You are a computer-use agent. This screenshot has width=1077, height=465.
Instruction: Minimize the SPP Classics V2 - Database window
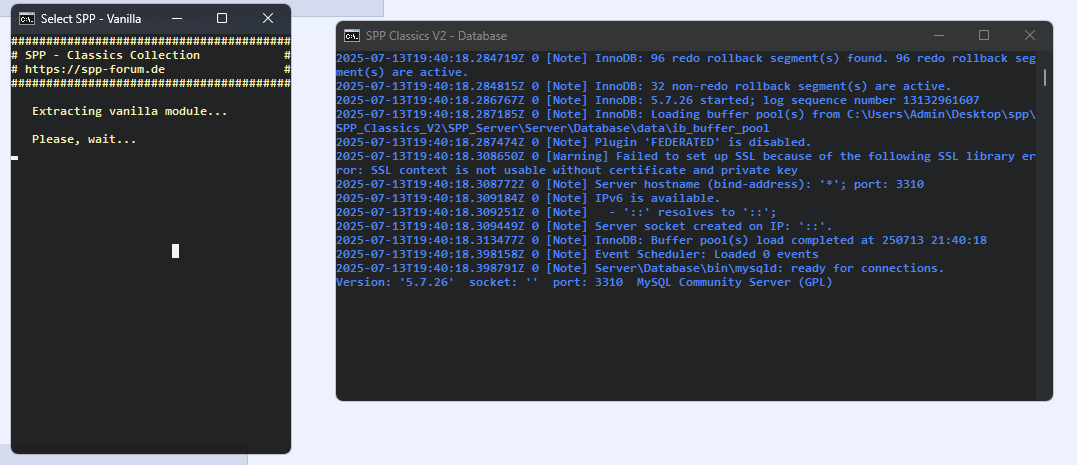click(938, 35)
